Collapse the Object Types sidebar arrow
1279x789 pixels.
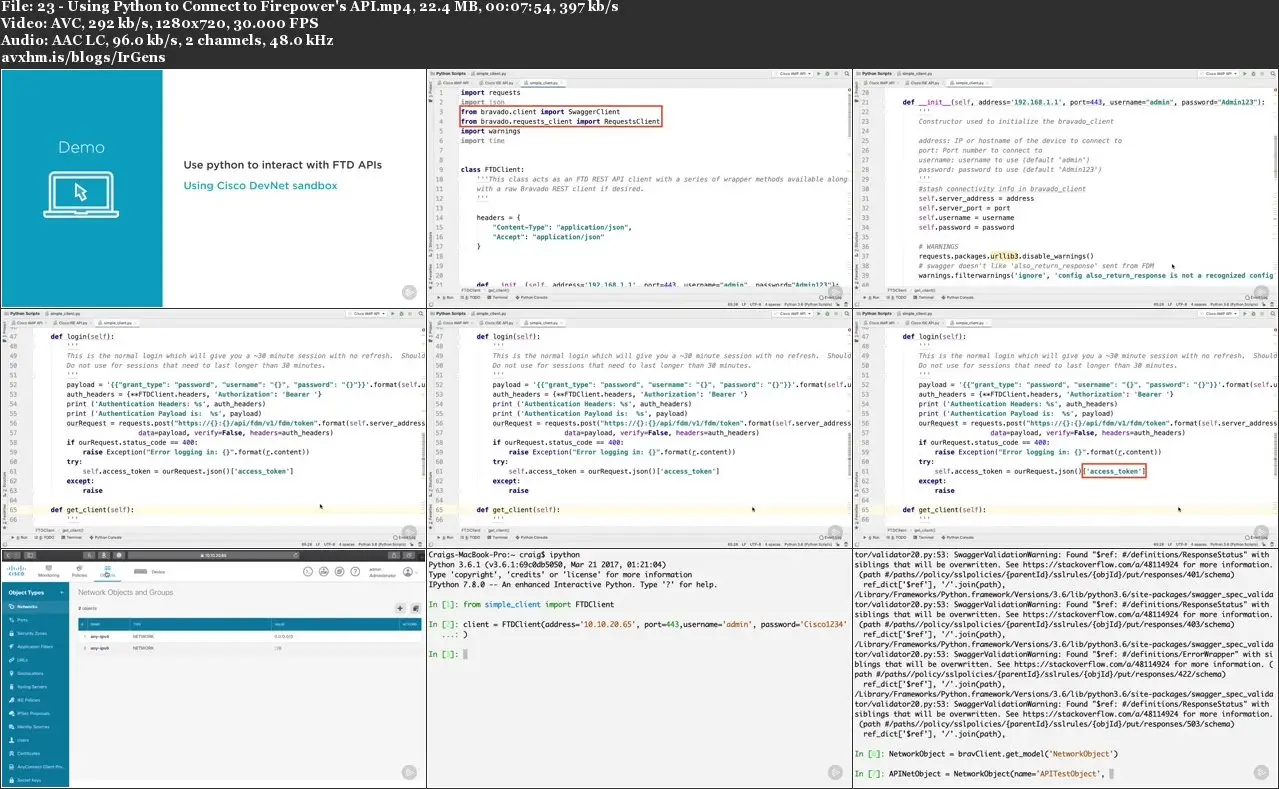pos(62,593)
